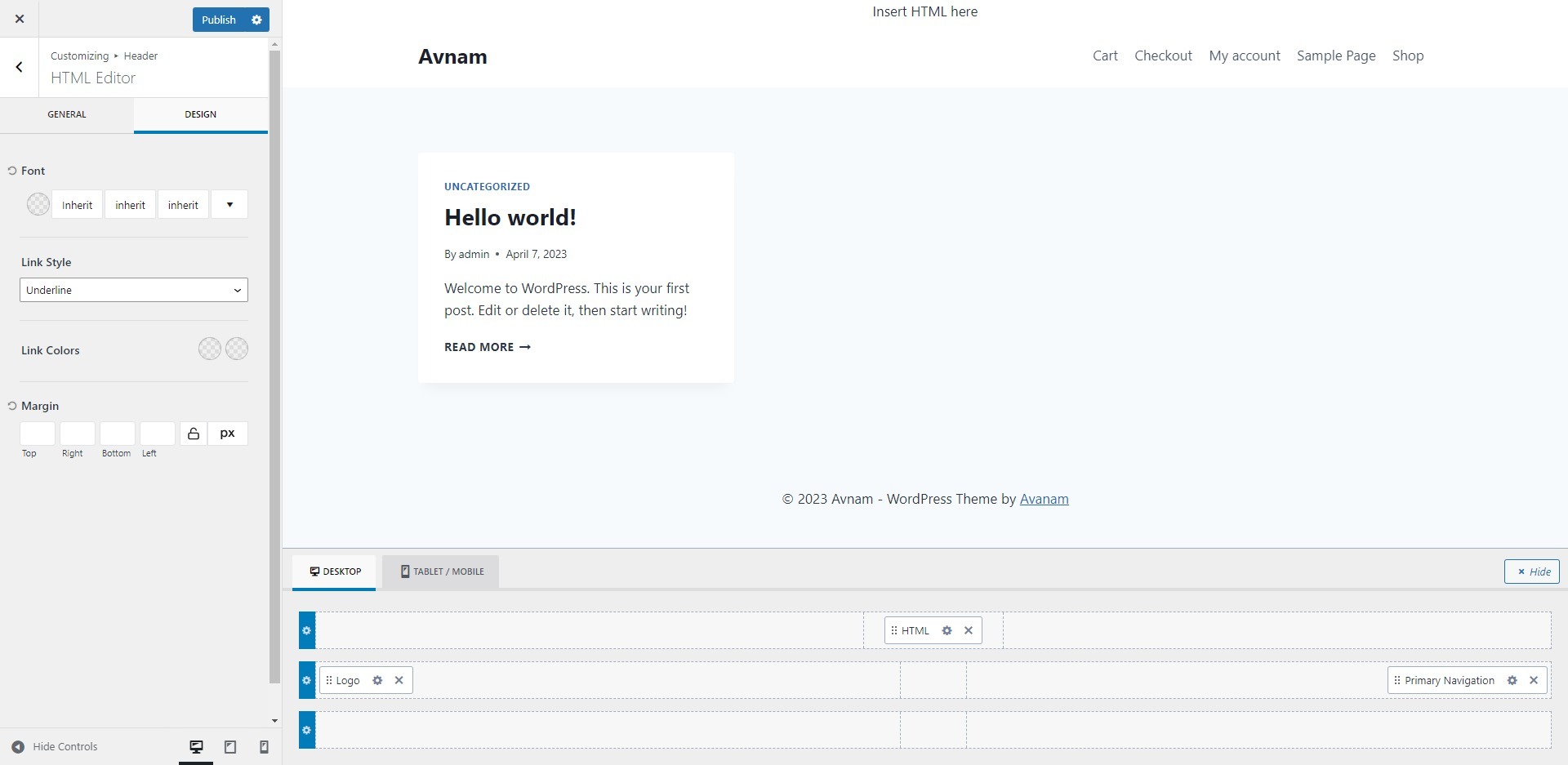Click the sidebar scrollbar up arrow

[274, 44]
